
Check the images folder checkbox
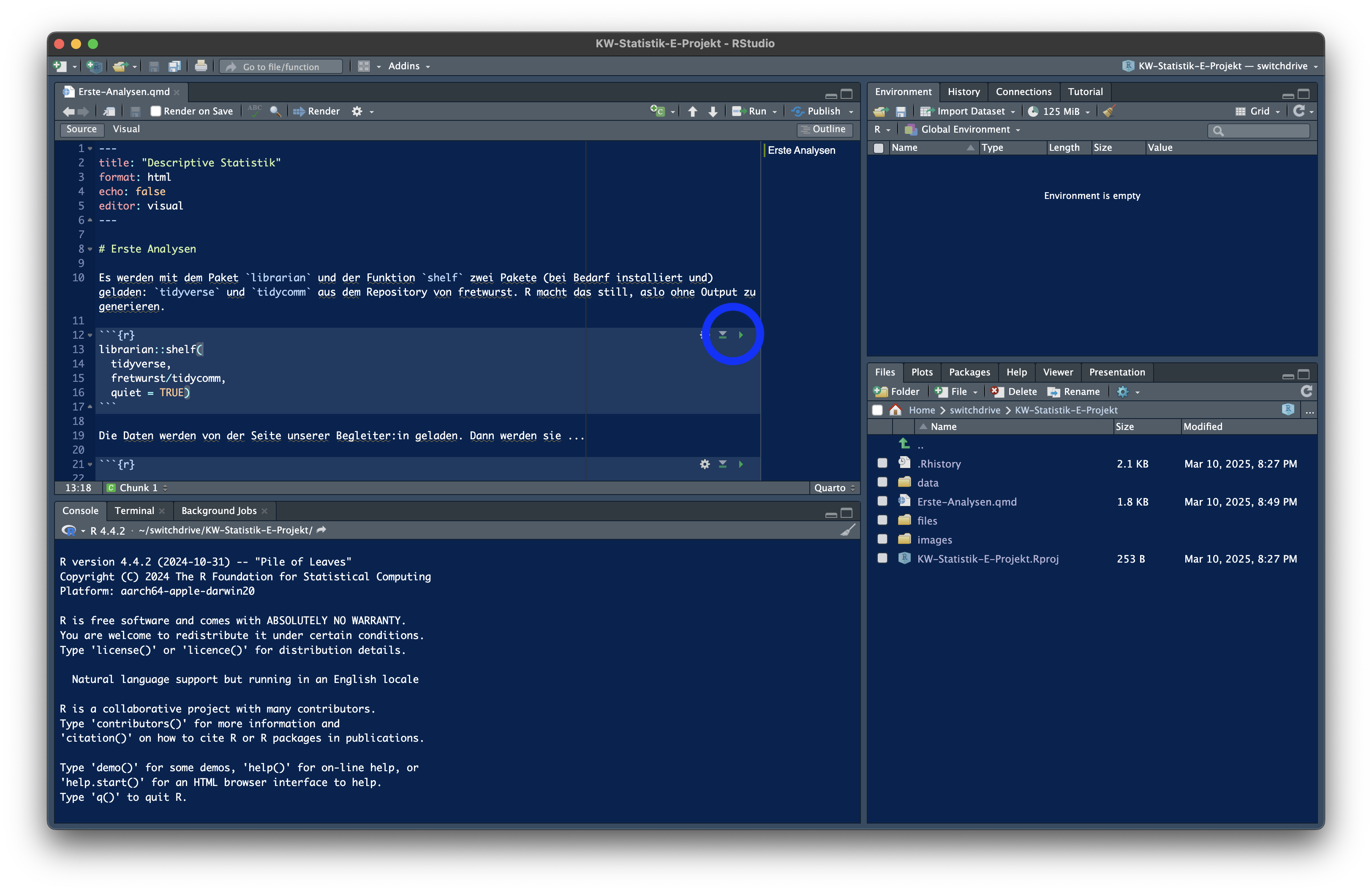click(x=882, y=539)
